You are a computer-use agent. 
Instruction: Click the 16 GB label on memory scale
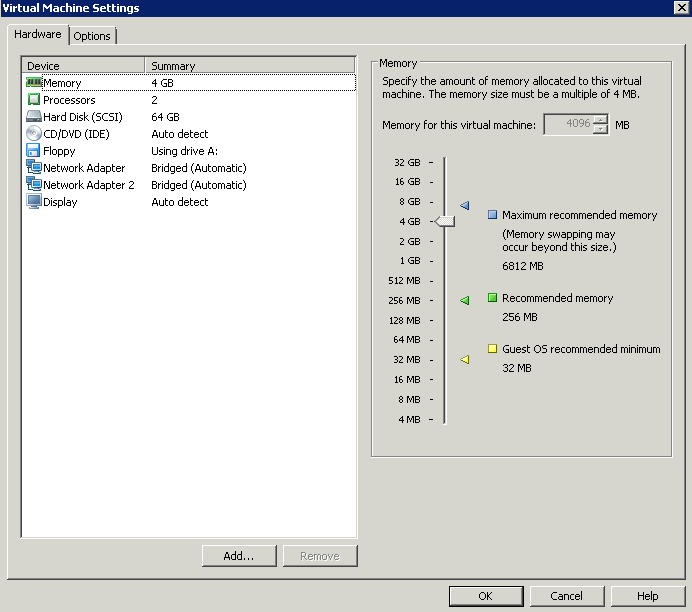(x=408, y=181)
